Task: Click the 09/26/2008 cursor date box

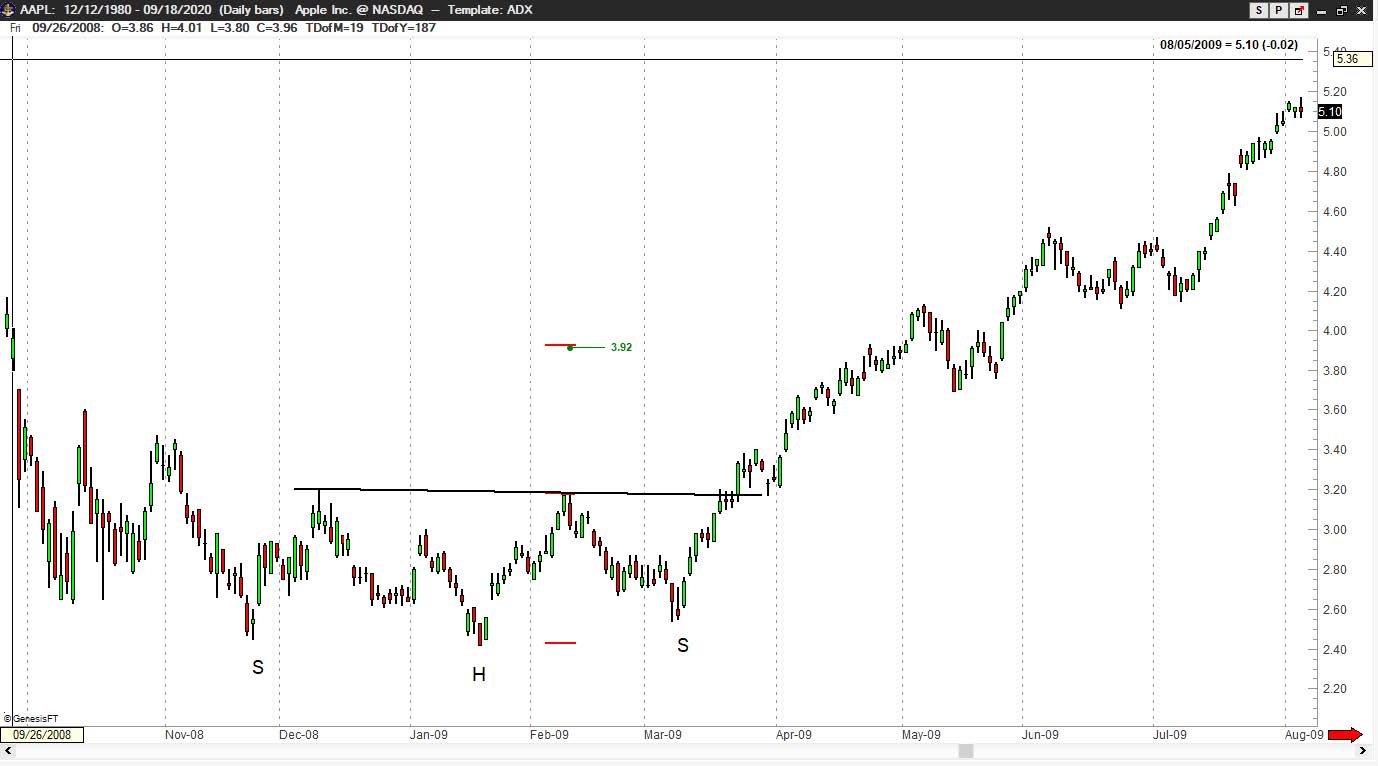Action: (x=42, y=735)
